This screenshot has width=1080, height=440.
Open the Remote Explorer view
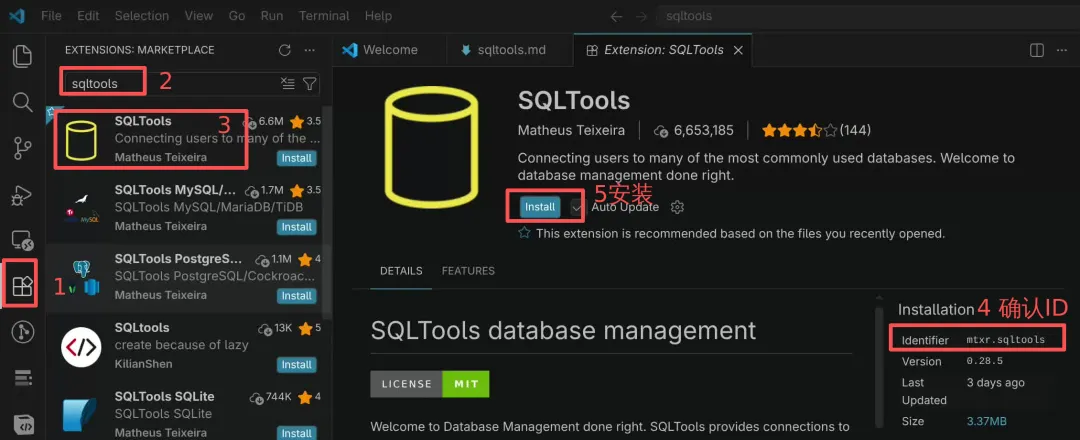tap(23, 240)
